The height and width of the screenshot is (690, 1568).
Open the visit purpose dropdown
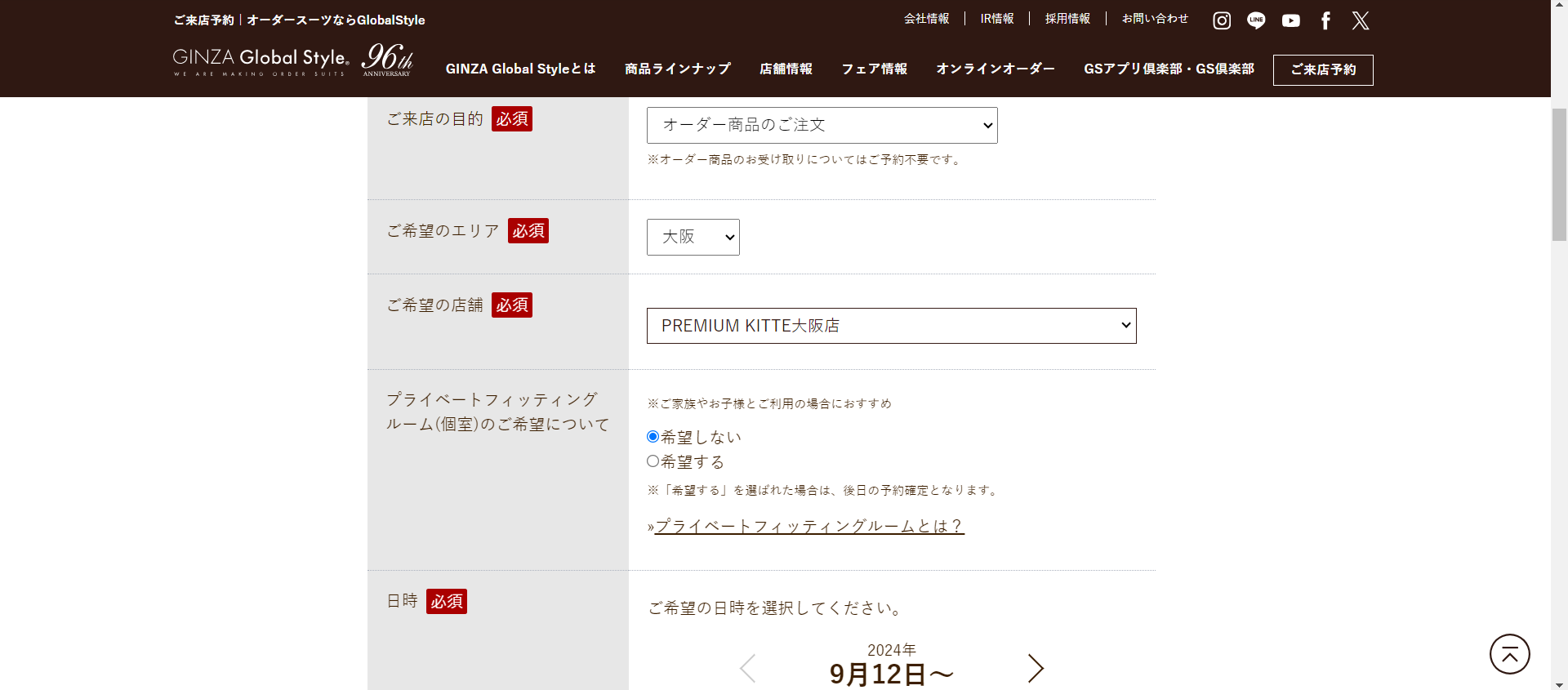pyautogui.click(x=822, y=125)
